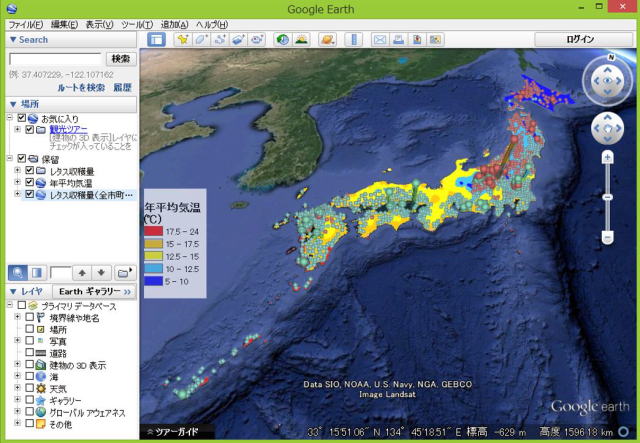Click the email envelope toolbar icon
The width and height of the screenshot is (640, 443).
click(380, 40)
